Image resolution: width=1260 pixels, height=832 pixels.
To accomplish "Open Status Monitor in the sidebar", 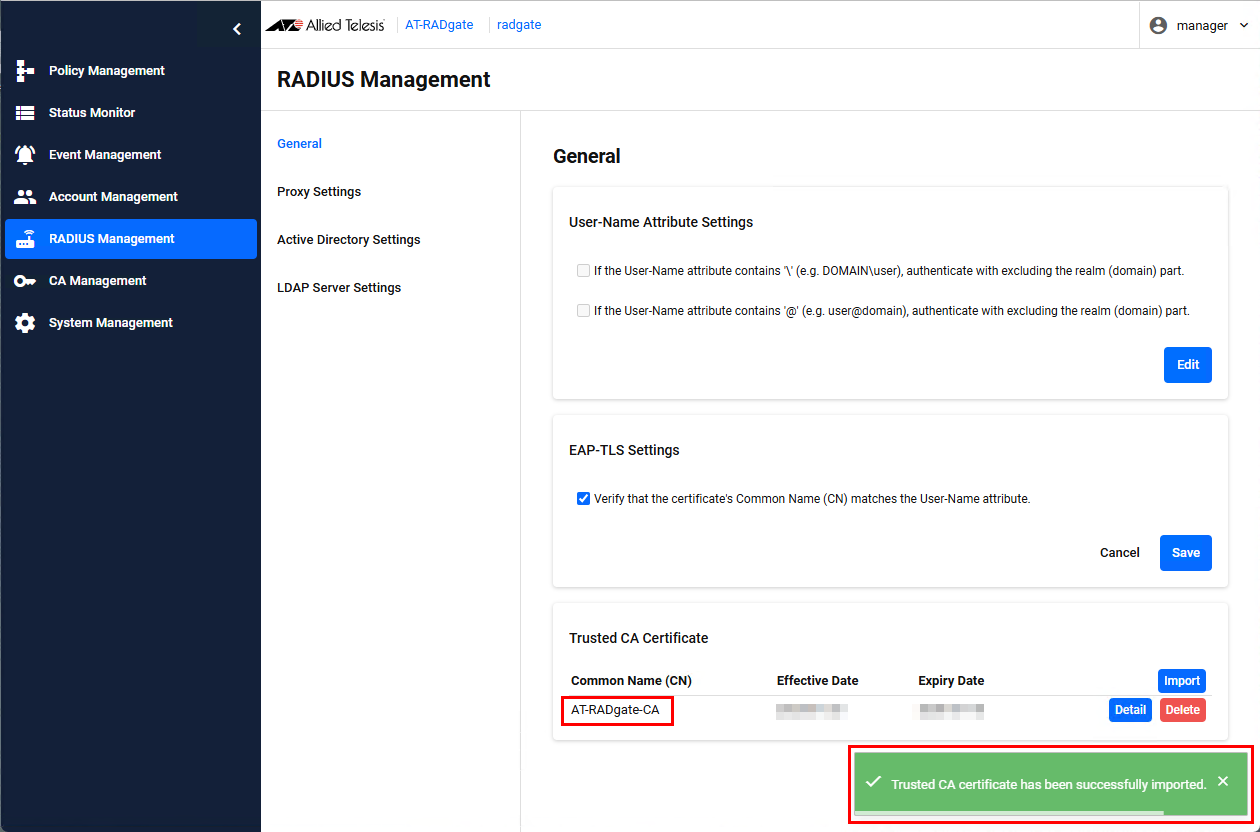I will click(131, 113).
